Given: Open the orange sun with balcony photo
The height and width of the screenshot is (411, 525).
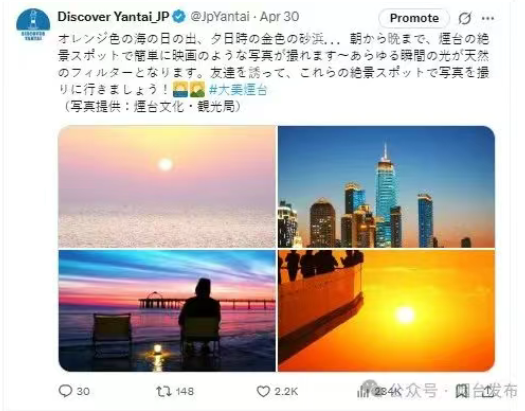Looking at the screenshot, I should tap(386, 311).
